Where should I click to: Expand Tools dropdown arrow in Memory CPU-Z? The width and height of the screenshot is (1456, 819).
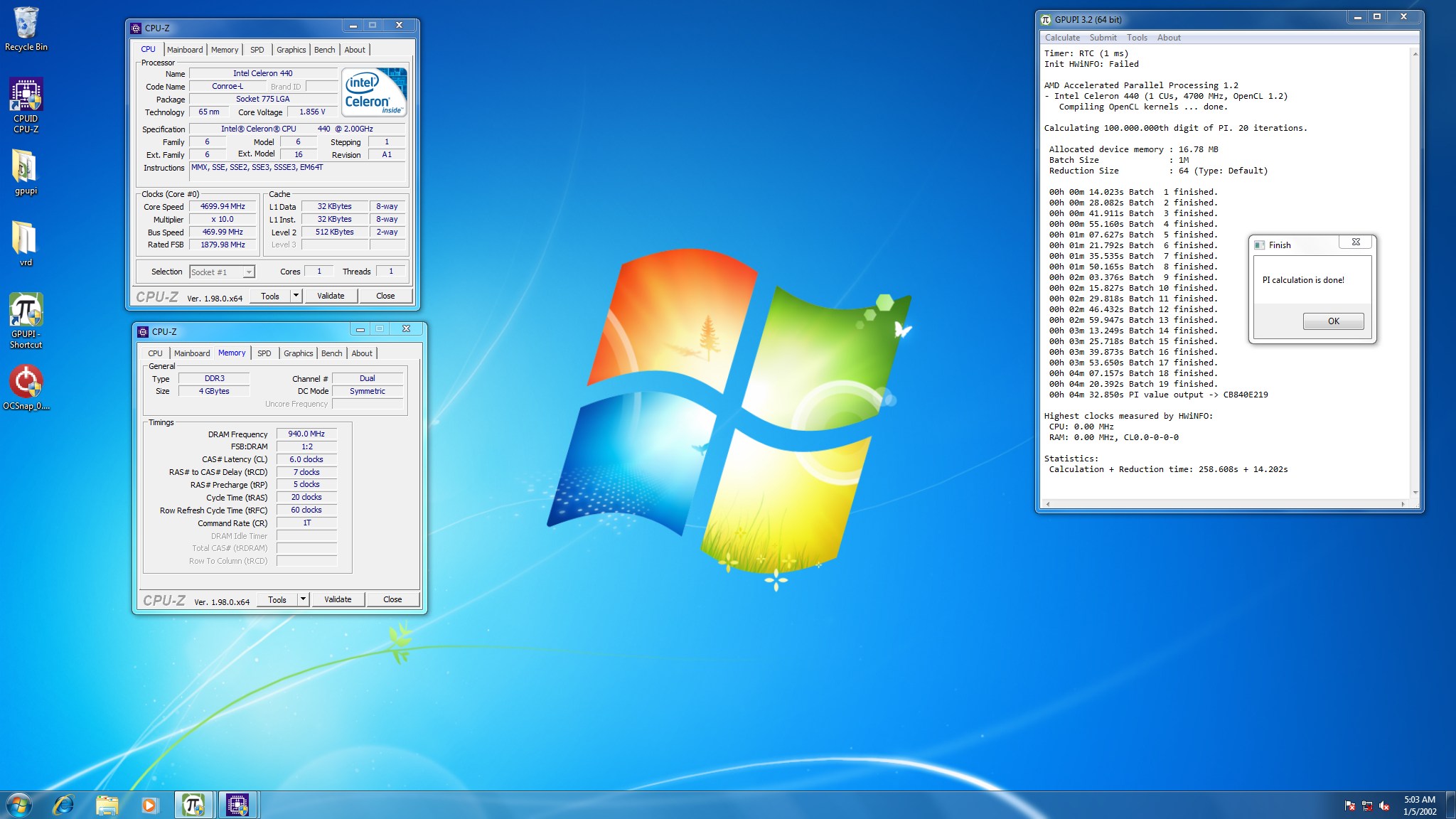coord(303,599)
